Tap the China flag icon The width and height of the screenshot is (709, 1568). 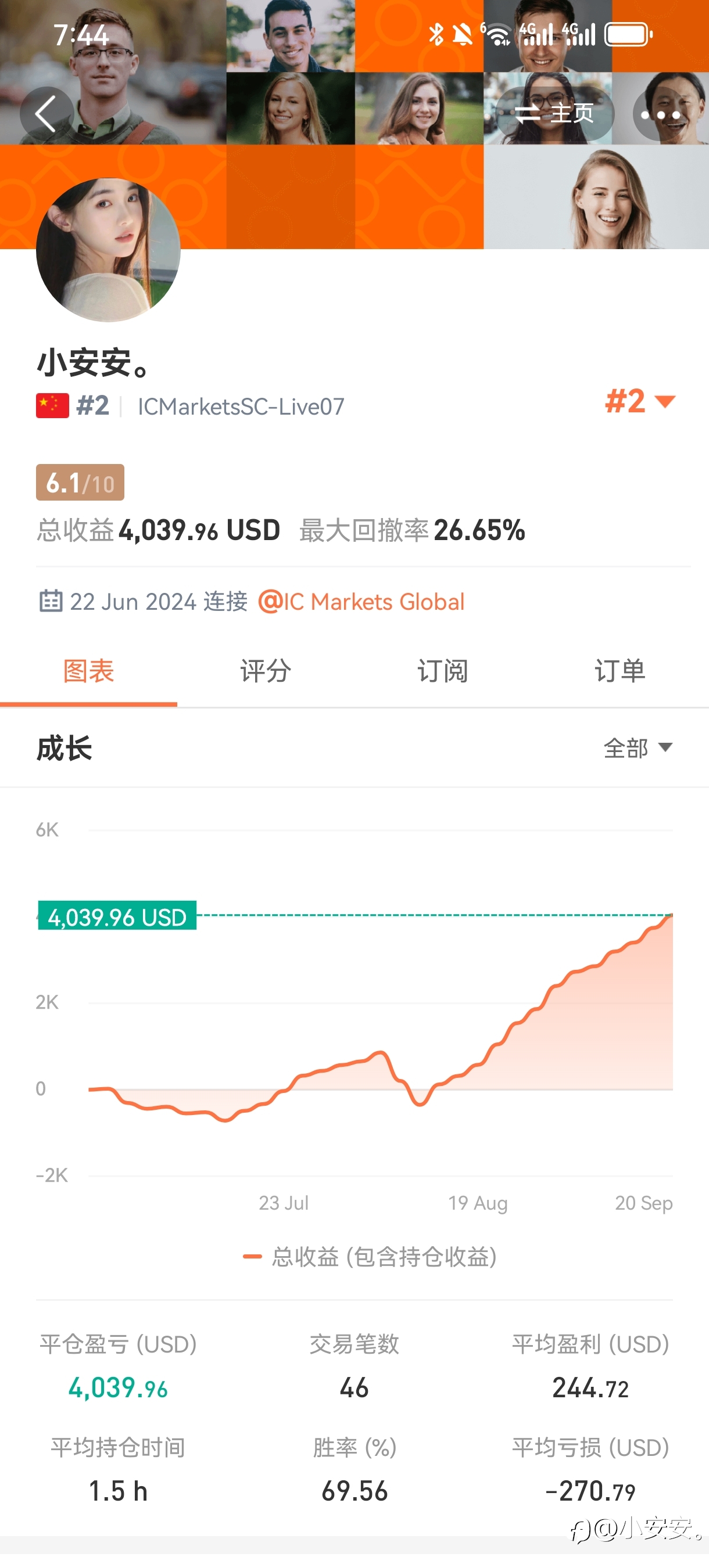click(x=52, y=406)
